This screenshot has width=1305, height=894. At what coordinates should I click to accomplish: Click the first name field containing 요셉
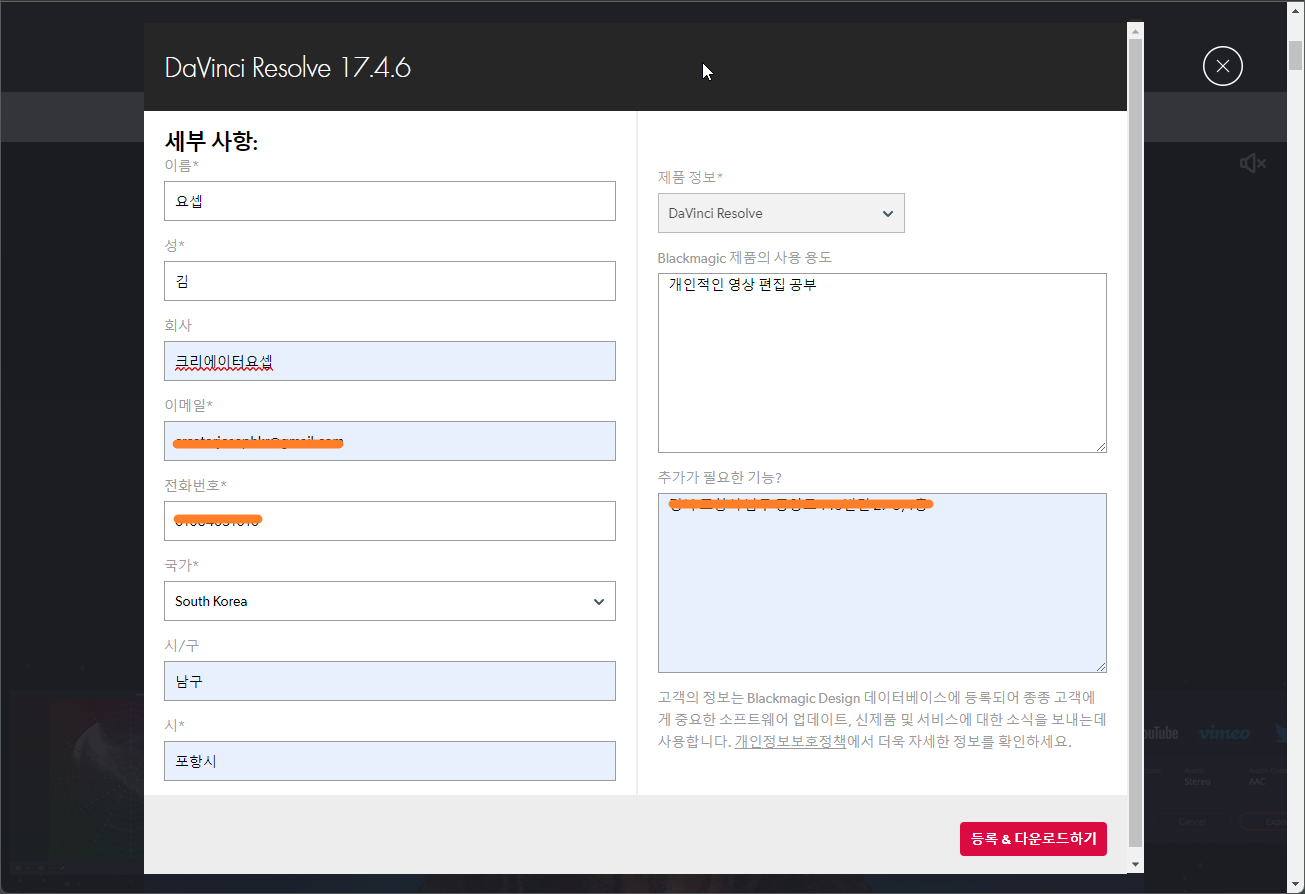tap(390, 201)
